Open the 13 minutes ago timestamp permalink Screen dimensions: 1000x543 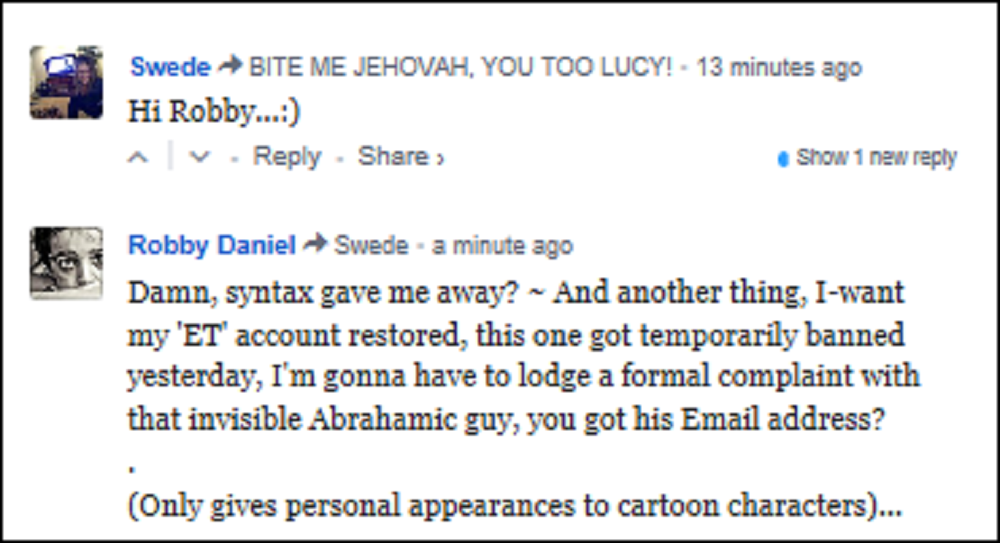778,68
